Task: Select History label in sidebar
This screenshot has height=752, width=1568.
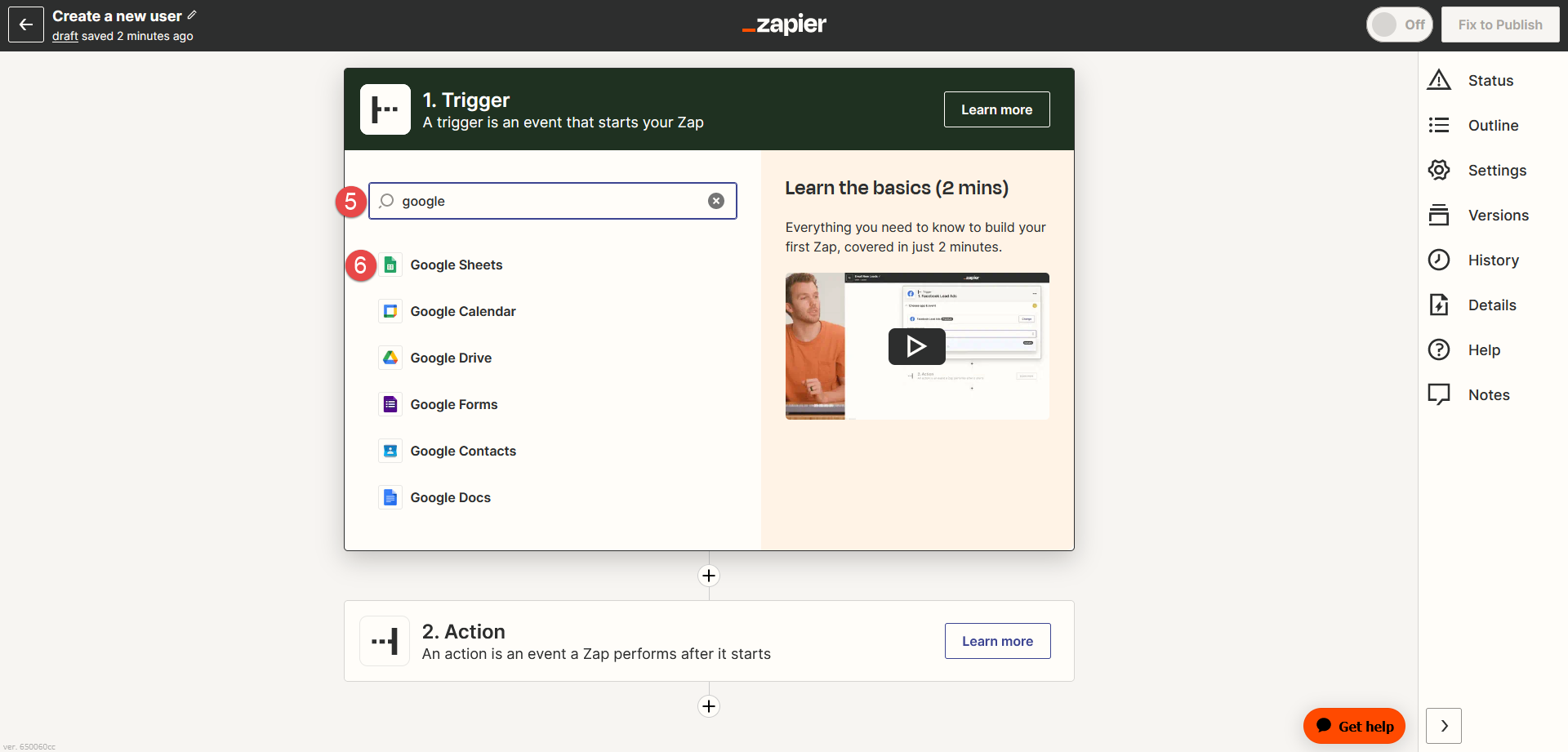Action: click(1493, 260)
